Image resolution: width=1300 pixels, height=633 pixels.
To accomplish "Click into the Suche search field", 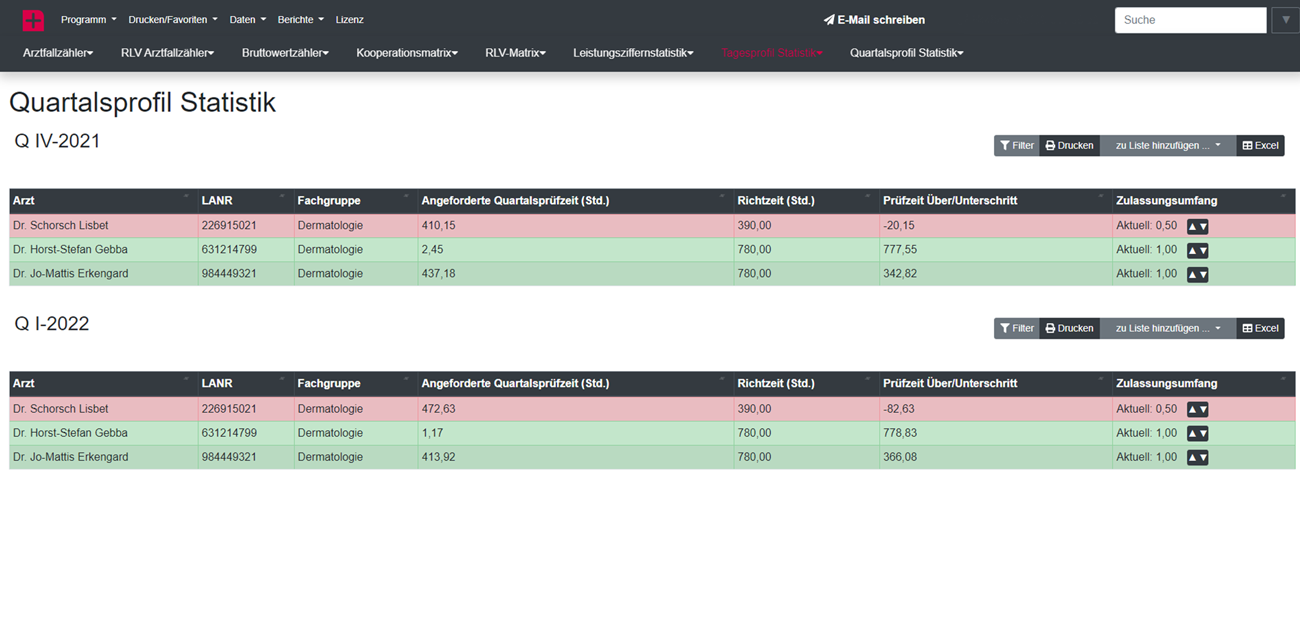I will point(1190,20).
